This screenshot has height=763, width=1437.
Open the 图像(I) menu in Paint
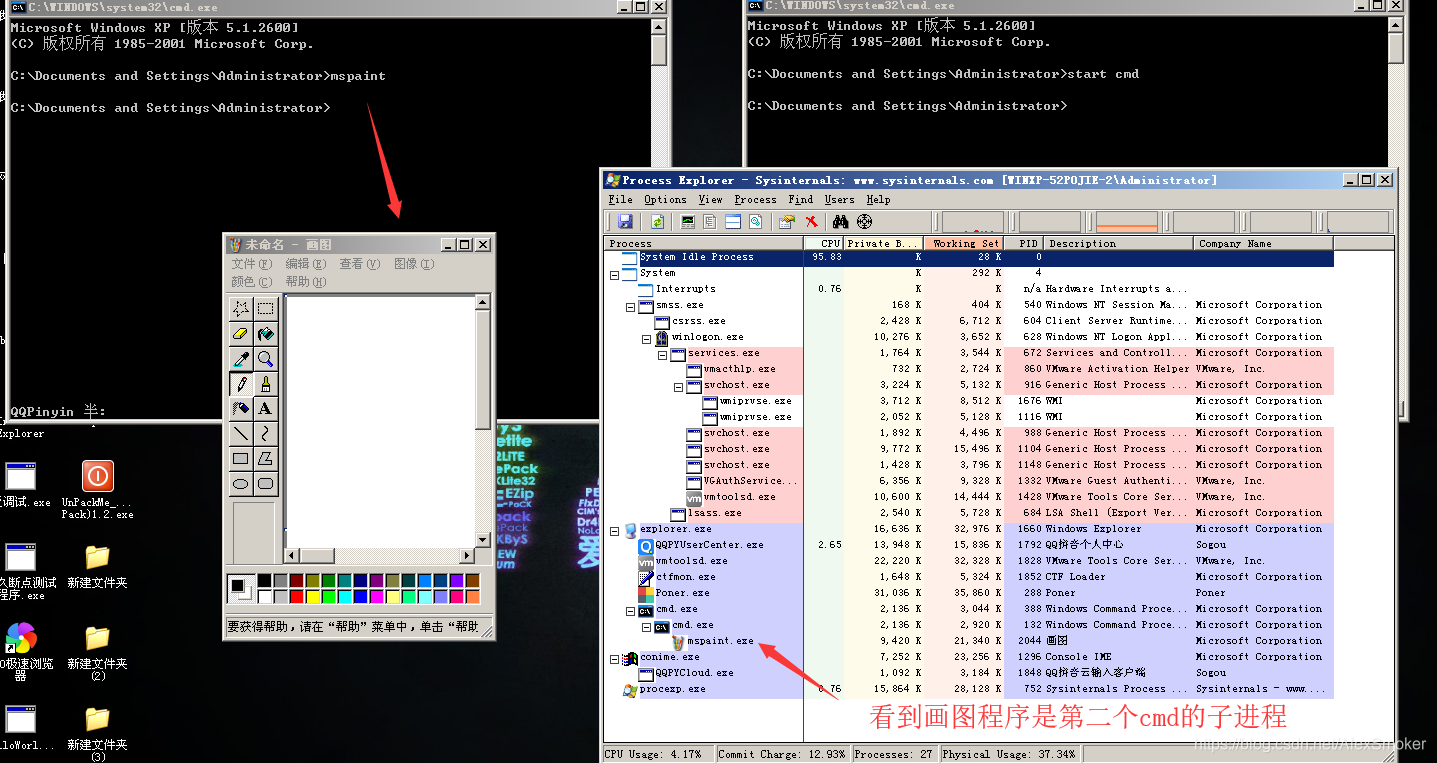point(414,264)
